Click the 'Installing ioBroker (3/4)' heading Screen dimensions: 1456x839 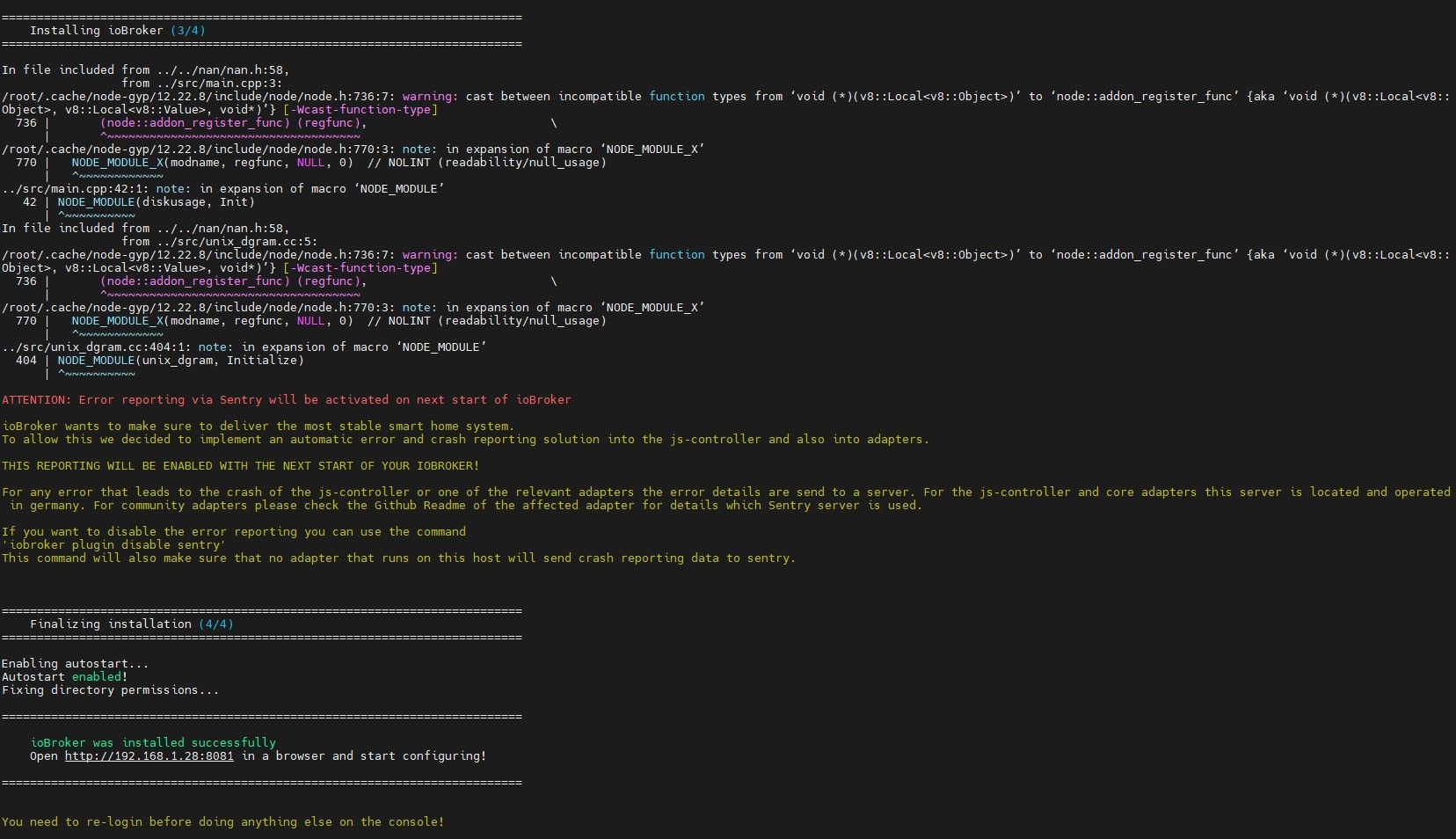[x=118, y=30]
